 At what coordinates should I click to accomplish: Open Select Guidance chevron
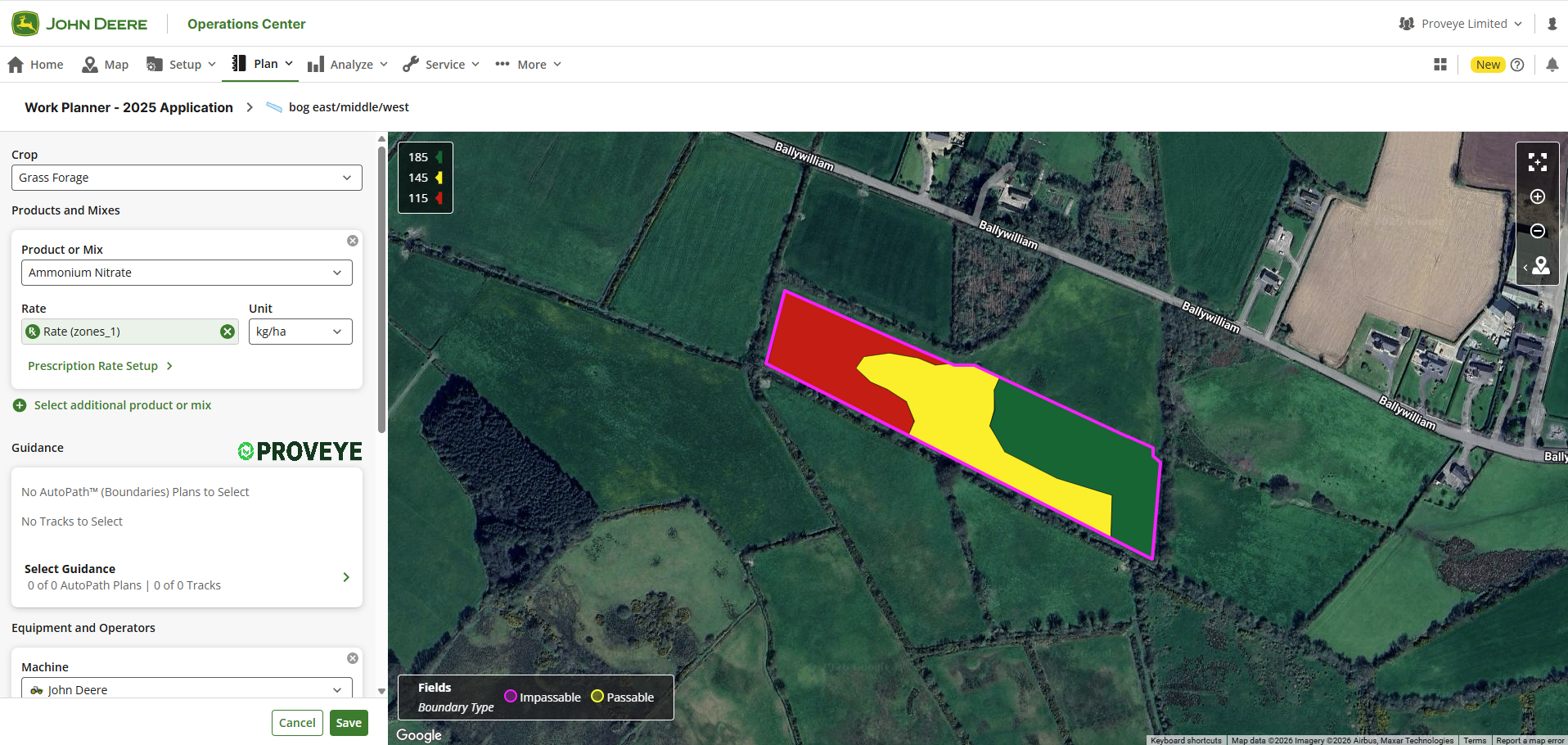pos(346,577)
